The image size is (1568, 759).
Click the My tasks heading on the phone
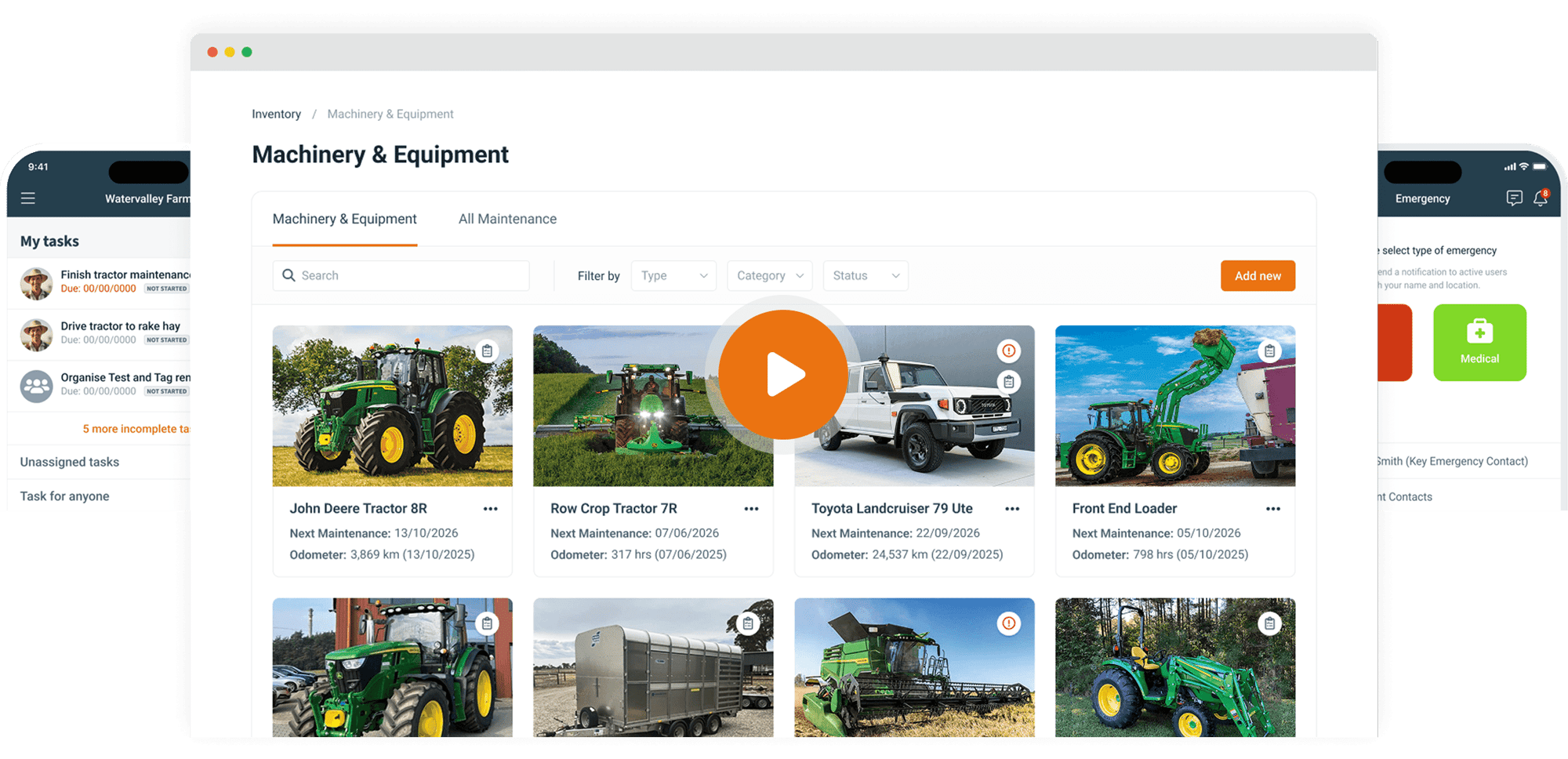(x=49, y=241)
